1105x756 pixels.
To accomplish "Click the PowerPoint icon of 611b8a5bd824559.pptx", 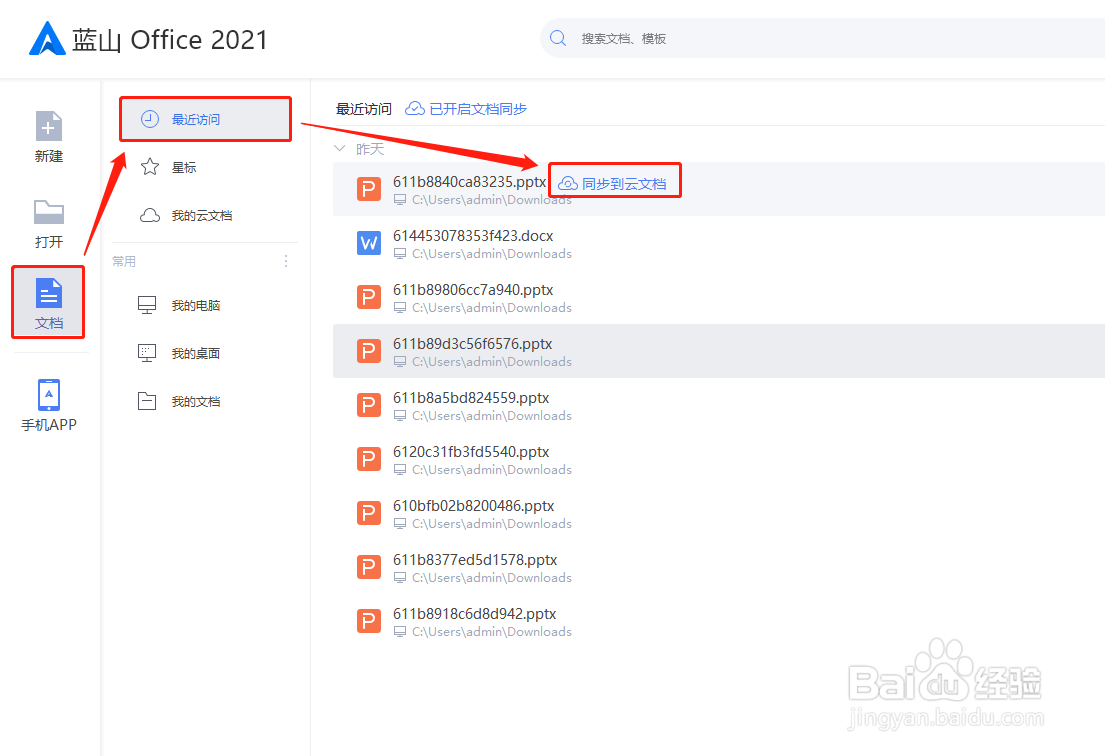I will 369,405.
